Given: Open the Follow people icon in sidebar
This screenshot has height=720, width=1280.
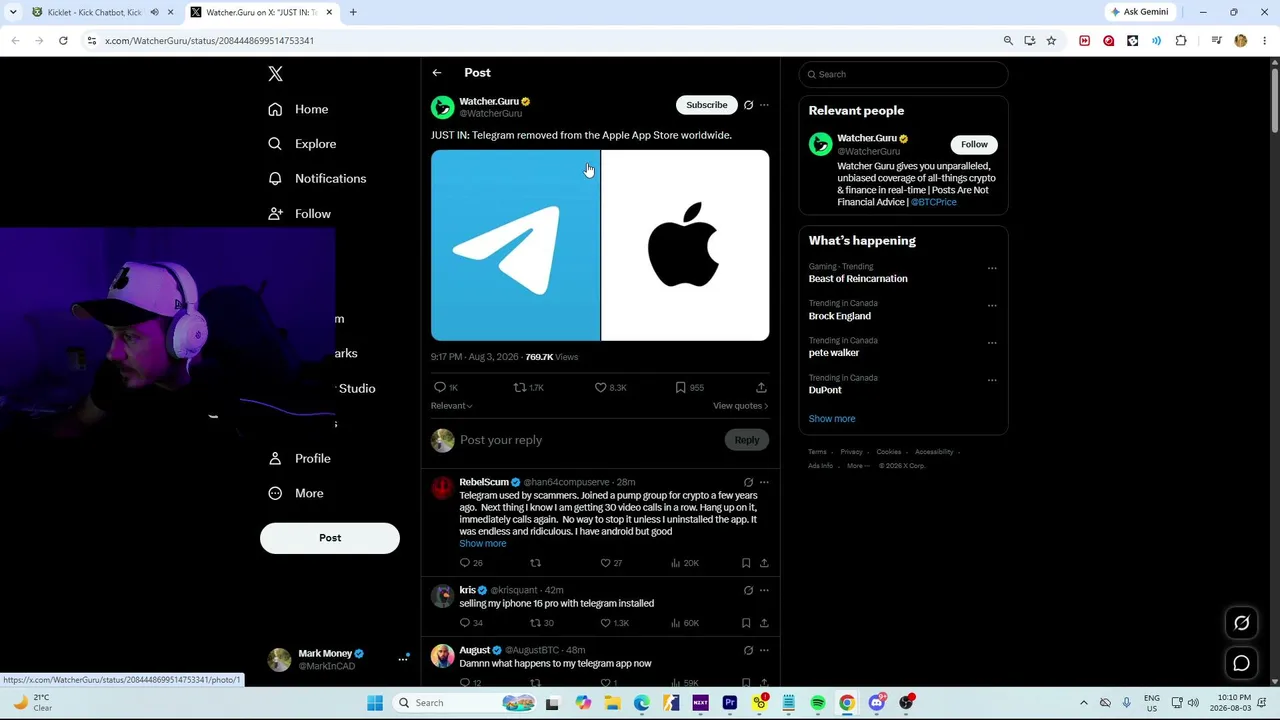Looking at the screenshot, I should 275,214.
